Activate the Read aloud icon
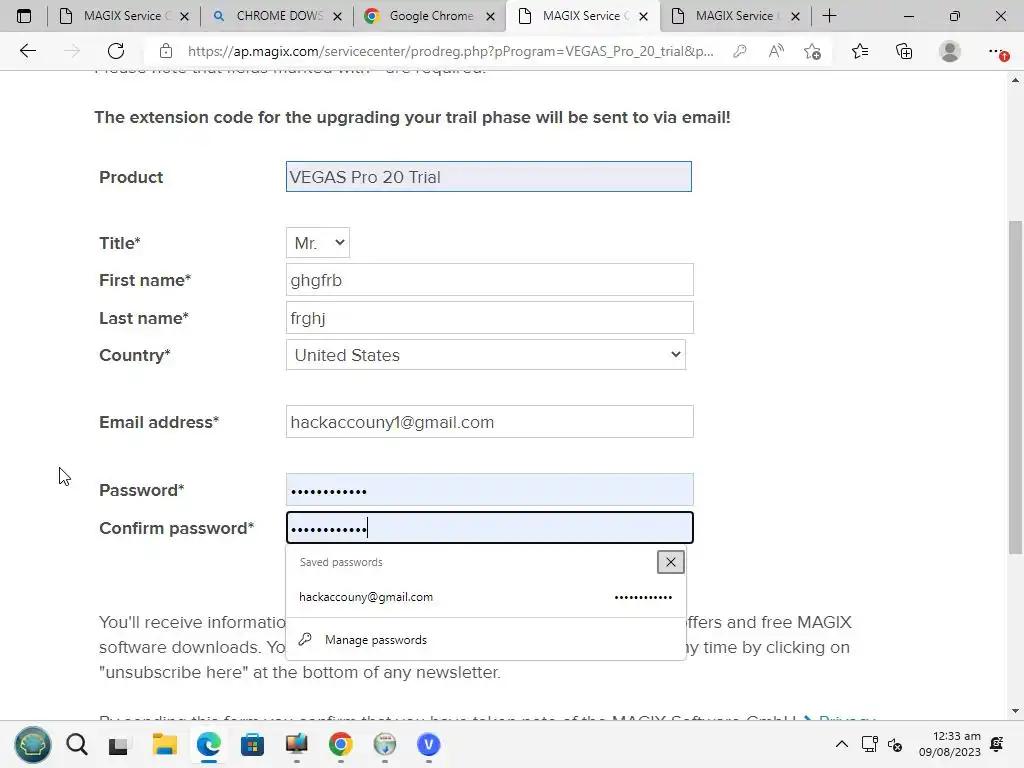1024x768 pixels. tap(776, 51)
